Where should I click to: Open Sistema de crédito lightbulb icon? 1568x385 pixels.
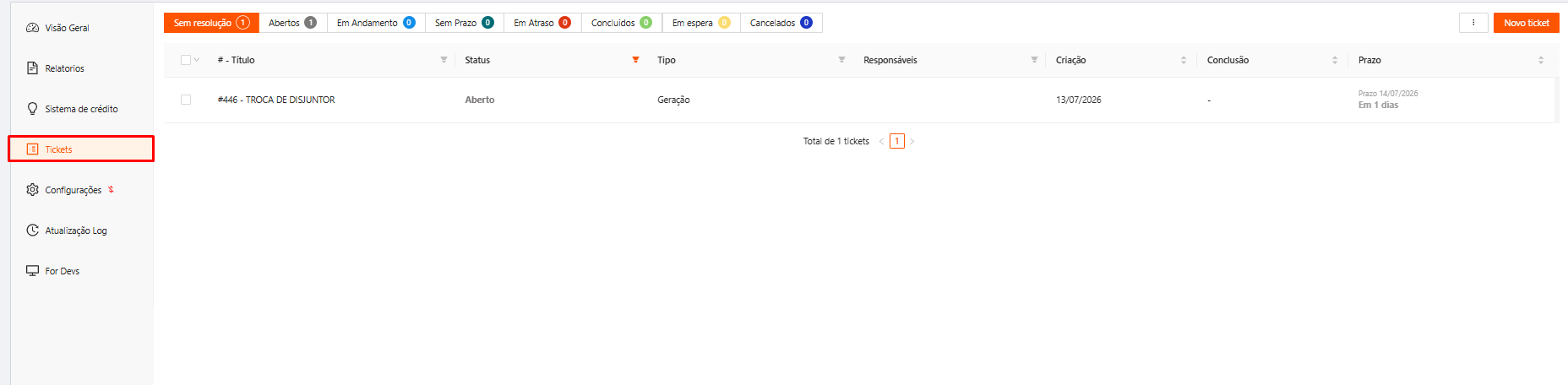pyautogui.click(x=32, y=109)
